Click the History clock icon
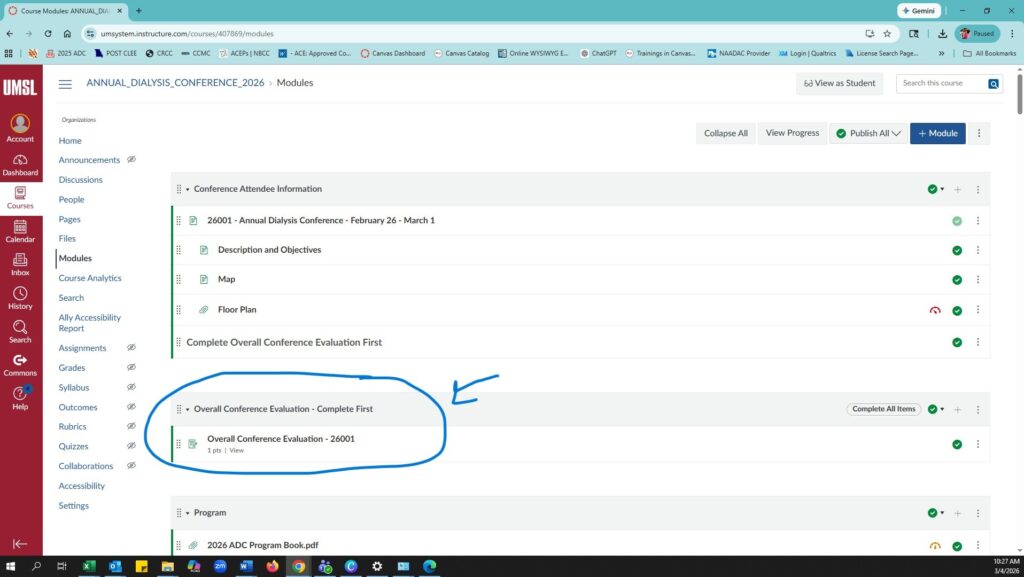 click(20, 298)
